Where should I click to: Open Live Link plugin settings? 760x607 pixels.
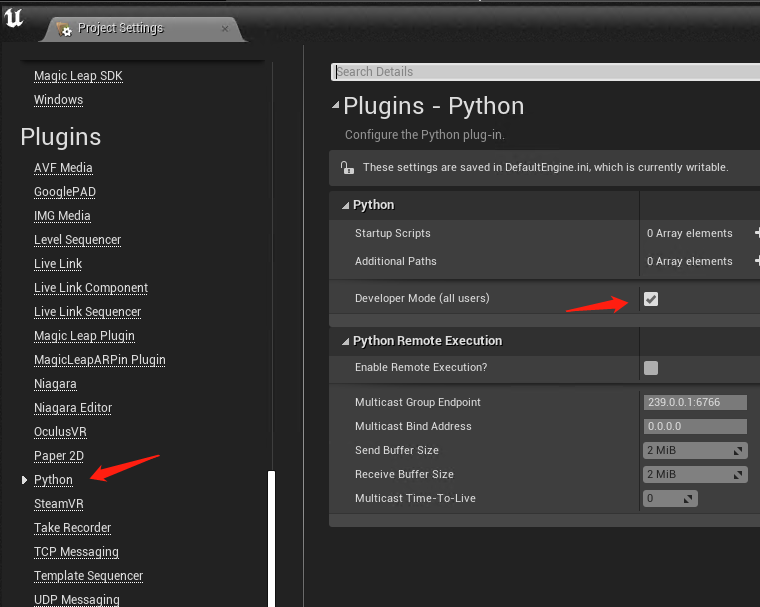(x=58, y=264)
